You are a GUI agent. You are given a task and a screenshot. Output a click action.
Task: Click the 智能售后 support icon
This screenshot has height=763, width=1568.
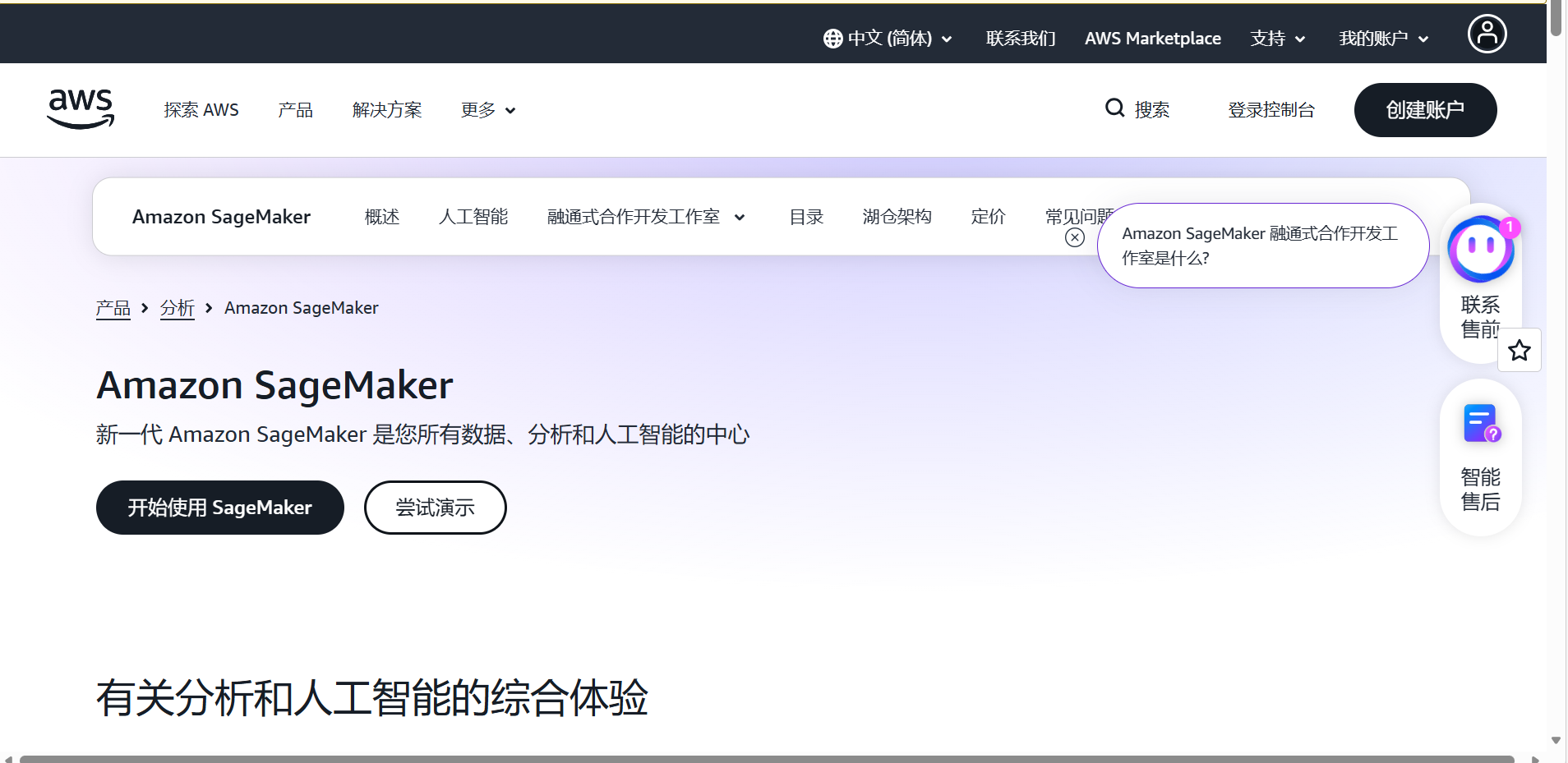coord(1480,424)
